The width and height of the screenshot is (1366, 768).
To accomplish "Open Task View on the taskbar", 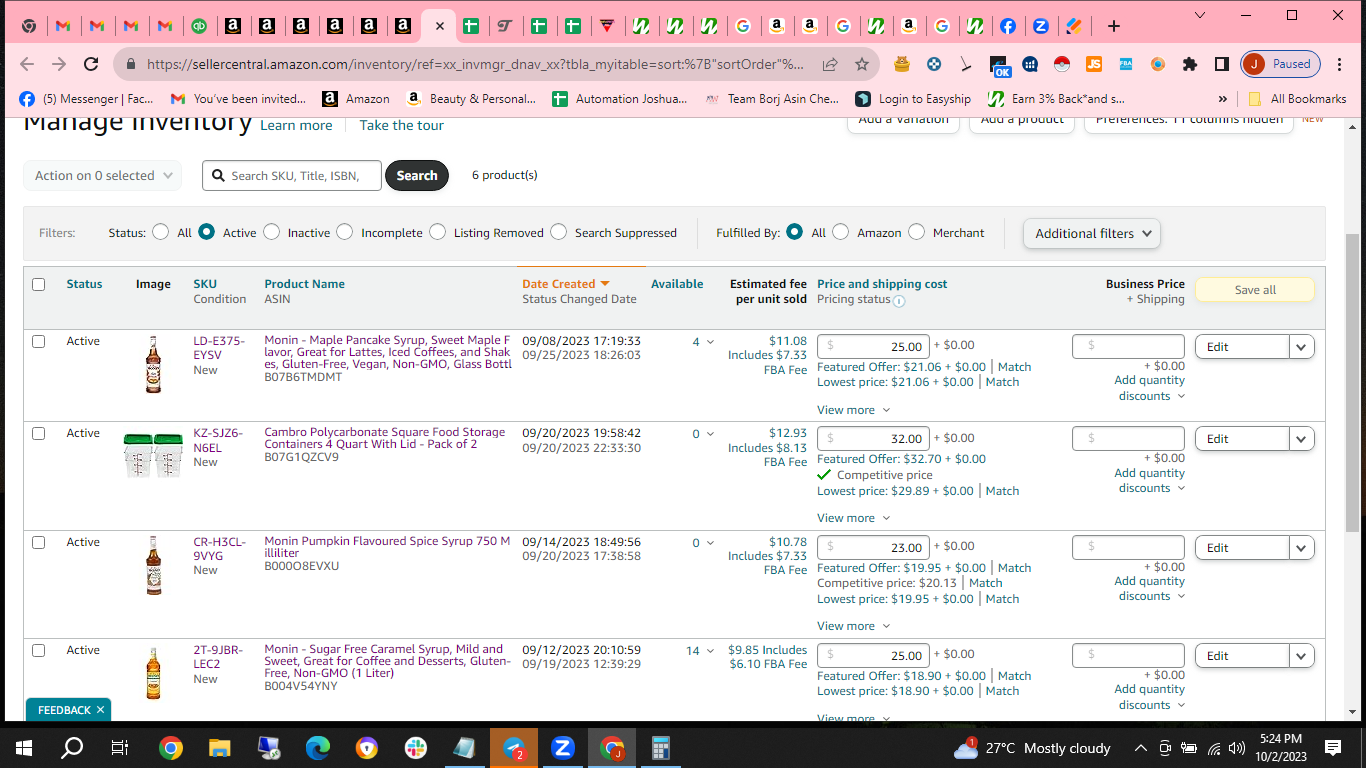I will point(120,748).
